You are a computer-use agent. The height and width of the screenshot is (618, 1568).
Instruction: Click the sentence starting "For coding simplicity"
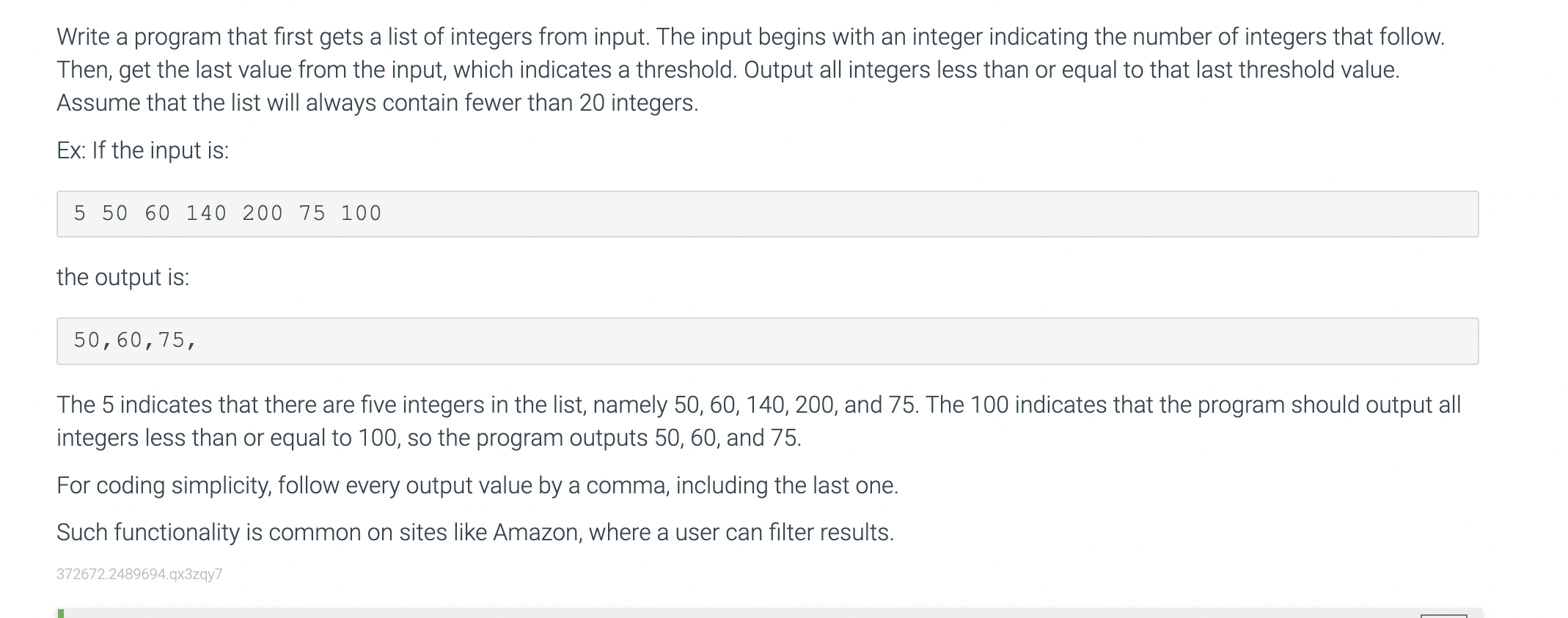[x=477, y=485]
